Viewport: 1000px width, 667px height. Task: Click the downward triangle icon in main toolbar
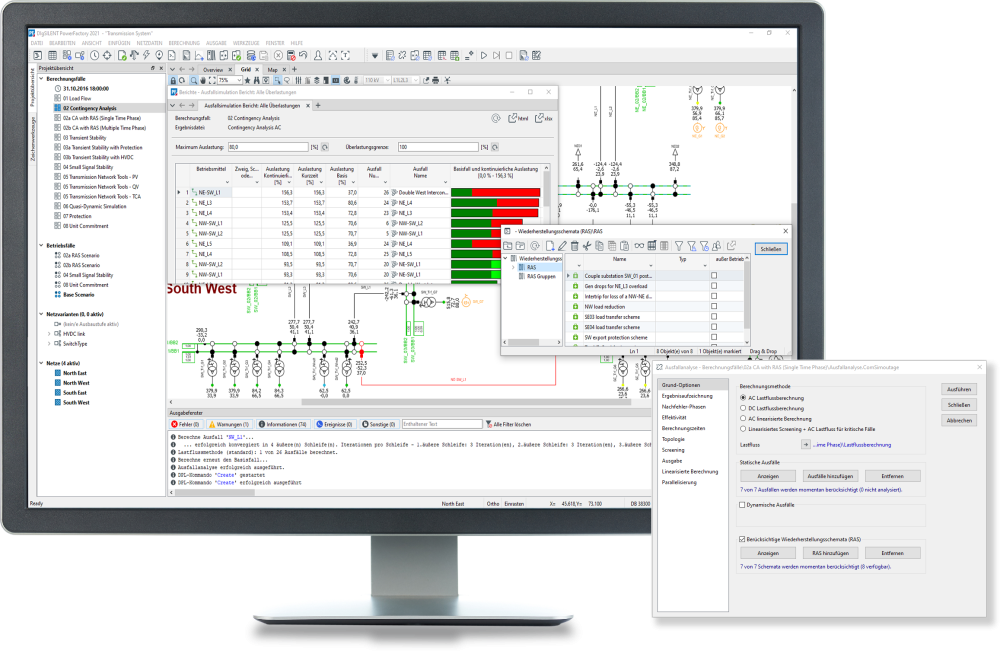(x=375, y=55)
